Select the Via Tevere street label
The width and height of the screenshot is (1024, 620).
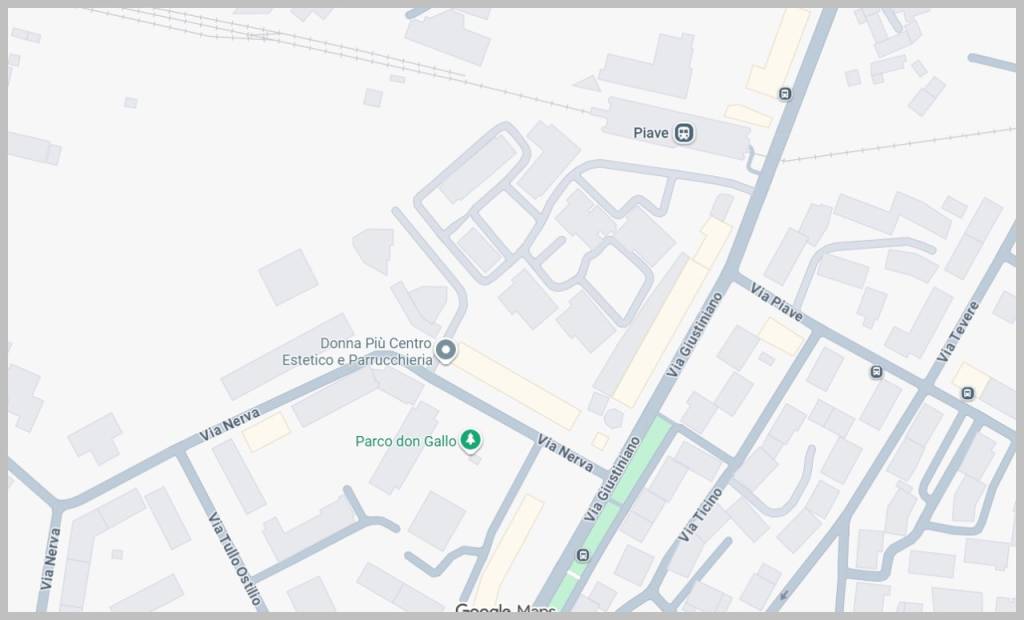[x=958, y=332]
